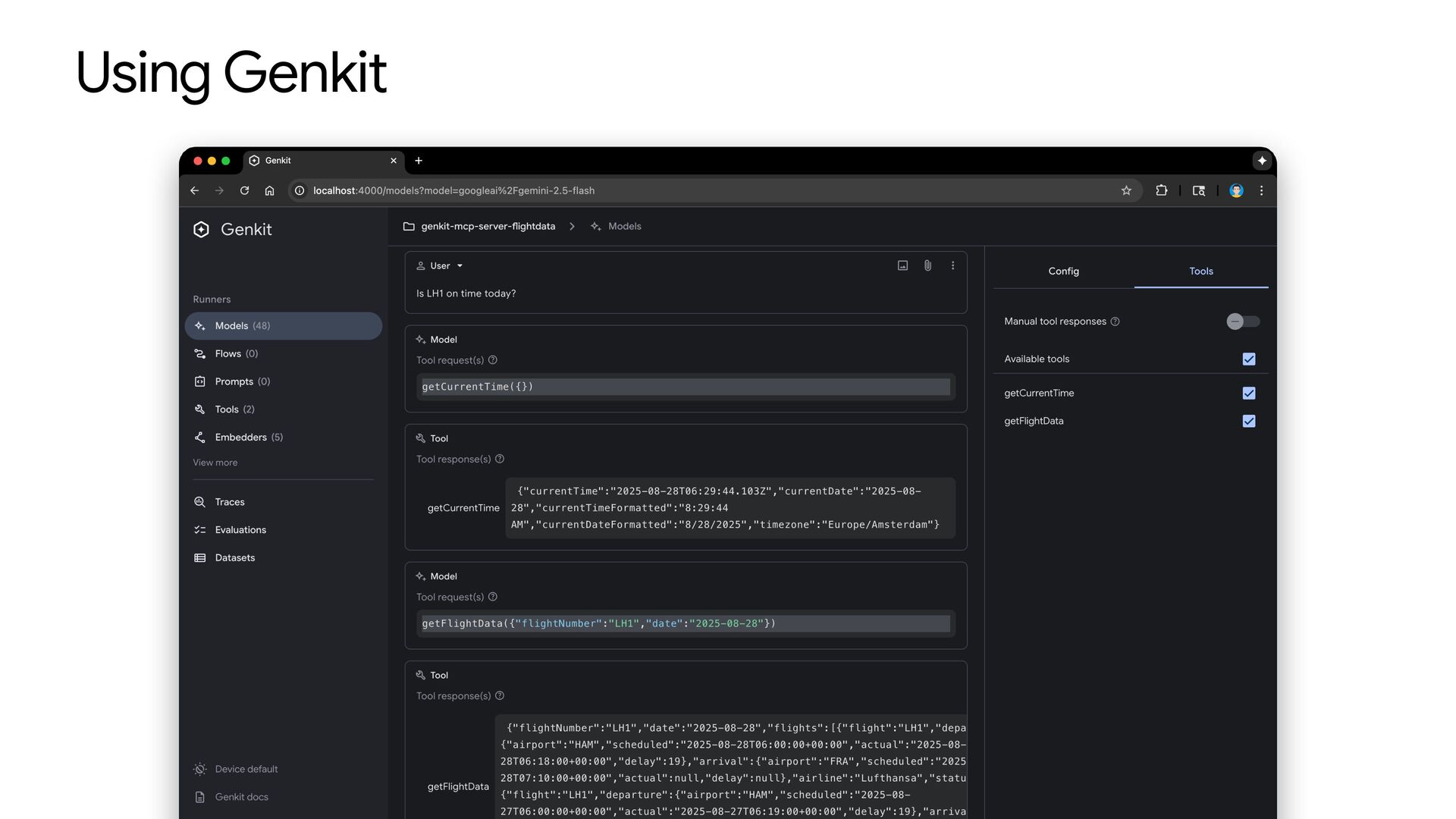Toggle the Manual tool responses switch
The height and width of the screenshot is (819, 1456).
coord(1242,322)
